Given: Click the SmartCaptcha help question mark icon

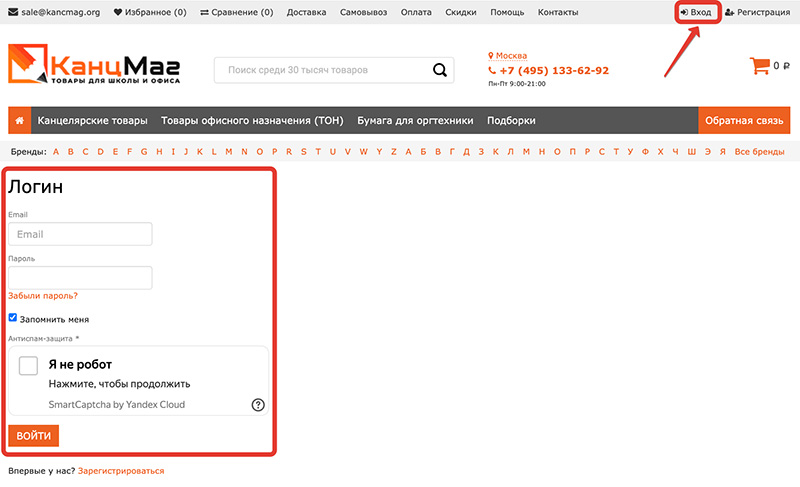Looking at the screenshot, I should [x=258, y=405].
